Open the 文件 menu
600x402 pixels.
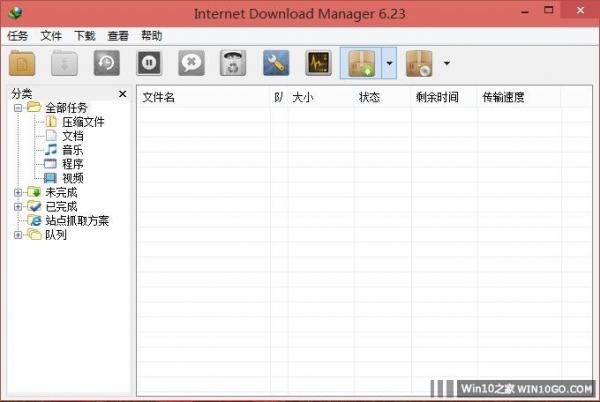(51, 36)
